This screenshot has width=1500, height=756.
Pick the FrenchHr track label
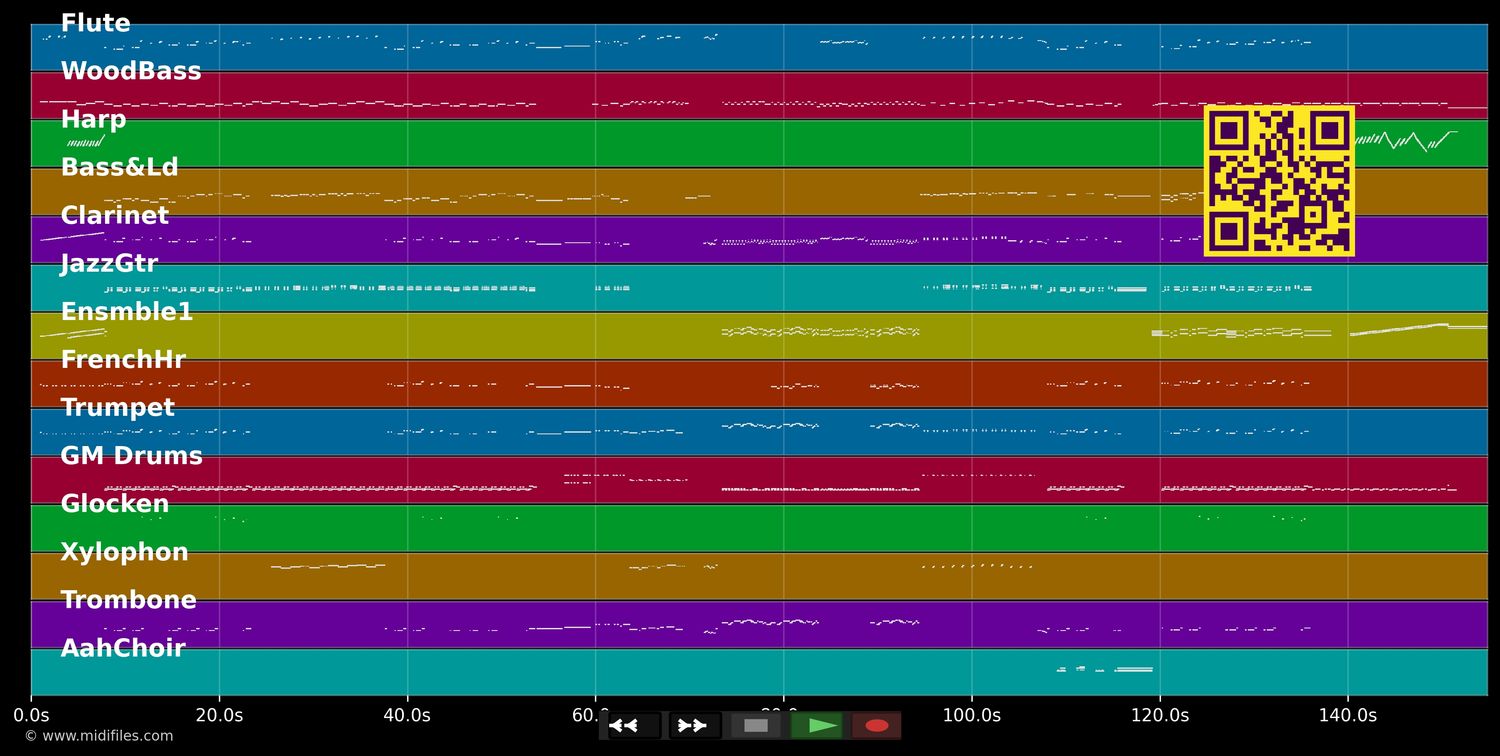tap(123, 360)
